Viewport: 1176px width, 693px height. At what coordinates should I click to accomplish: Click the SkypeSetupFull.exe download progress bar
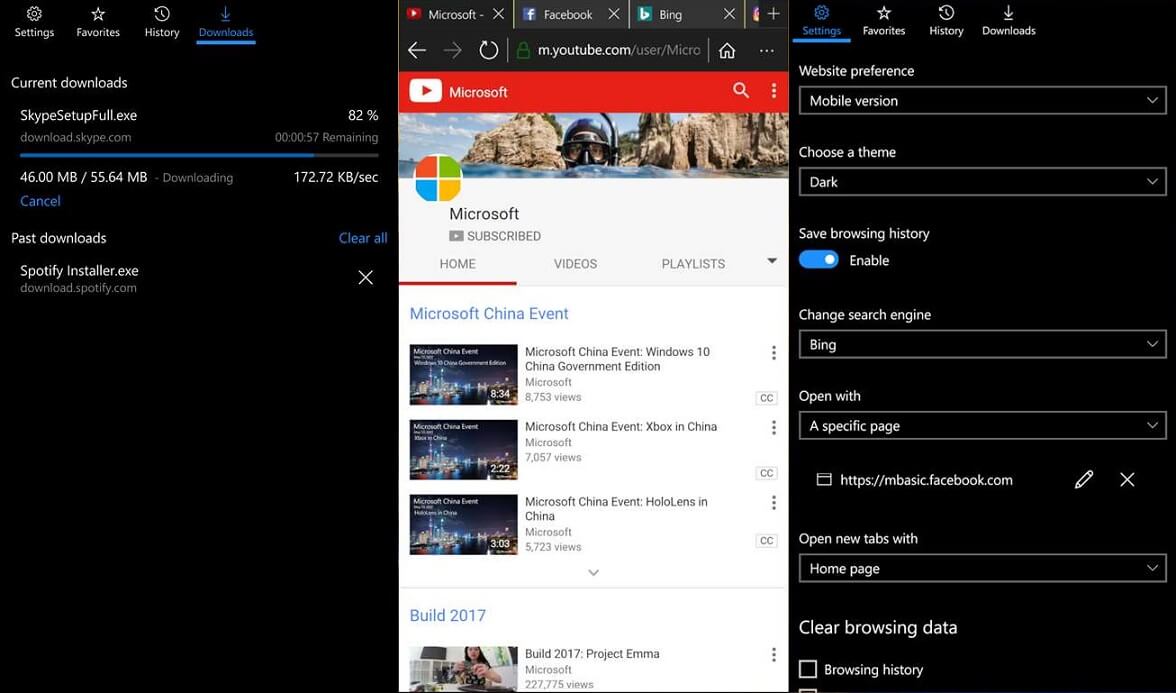pos(200,155)
